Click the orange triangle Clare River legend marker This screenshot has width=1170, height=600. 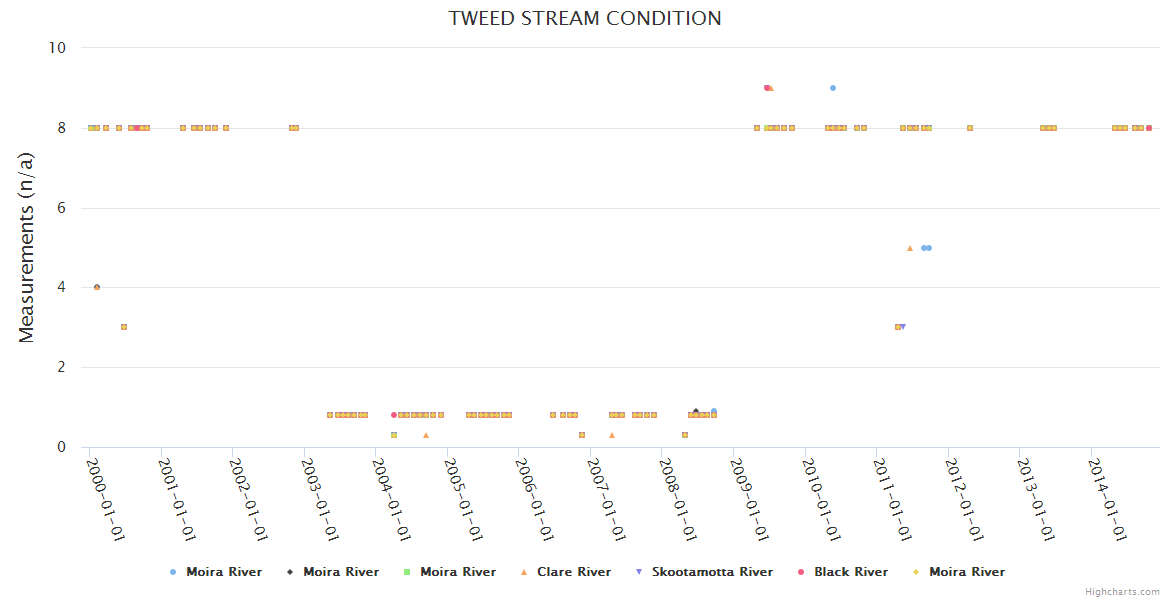pos(524,572)
